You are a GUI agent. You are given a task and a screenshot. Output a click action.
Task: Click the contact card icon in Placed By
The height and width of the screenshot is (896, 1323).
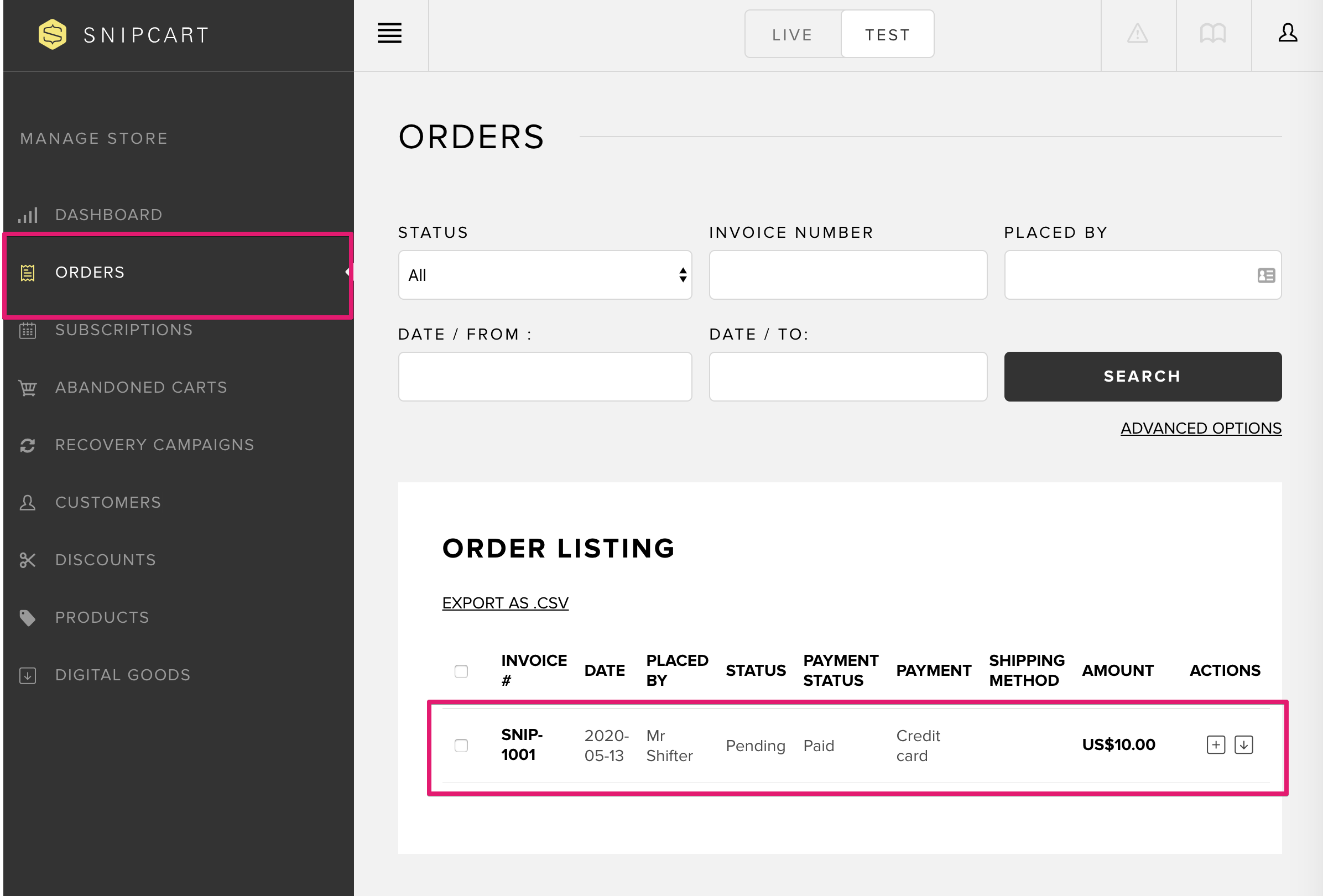pyautogui.click(x=1266, y=275)
